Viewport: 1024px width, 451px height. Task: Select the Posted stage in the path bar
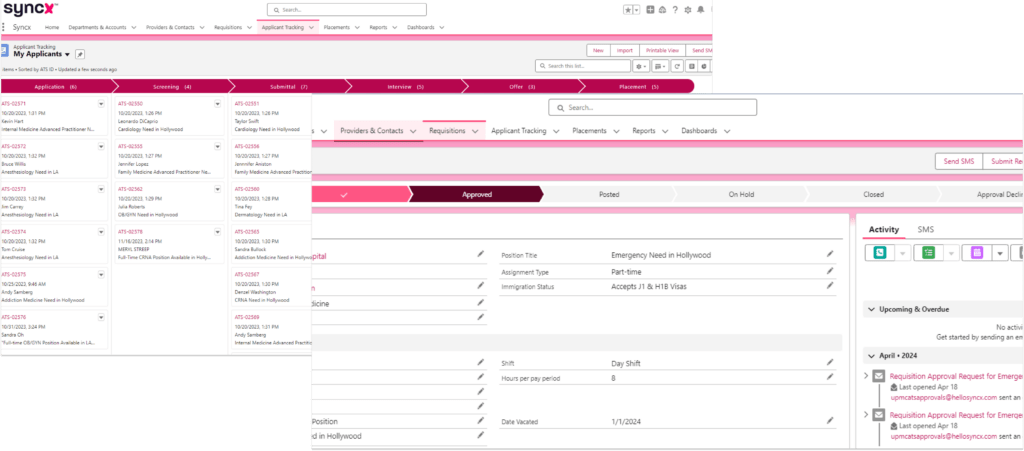pyautogui.click(x=608, y=194)
